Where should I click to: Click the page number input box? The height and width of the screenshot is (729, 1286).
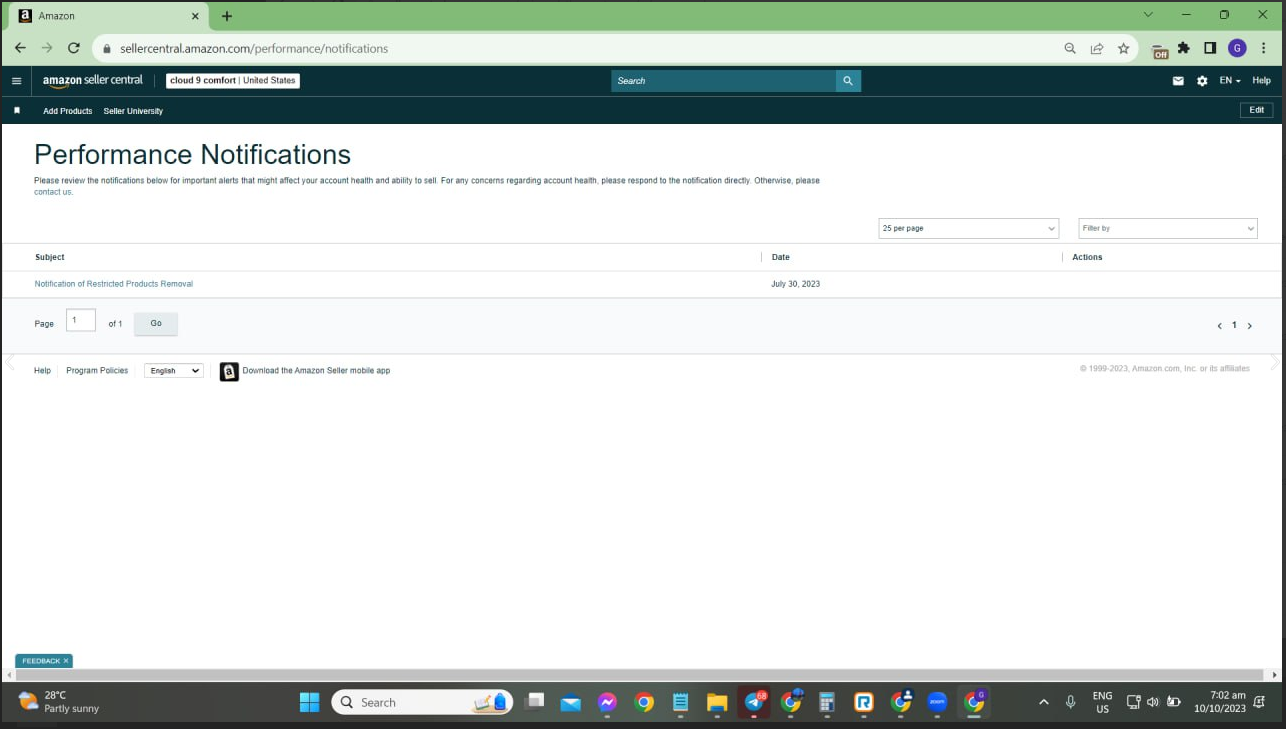(x=81, y=320)
